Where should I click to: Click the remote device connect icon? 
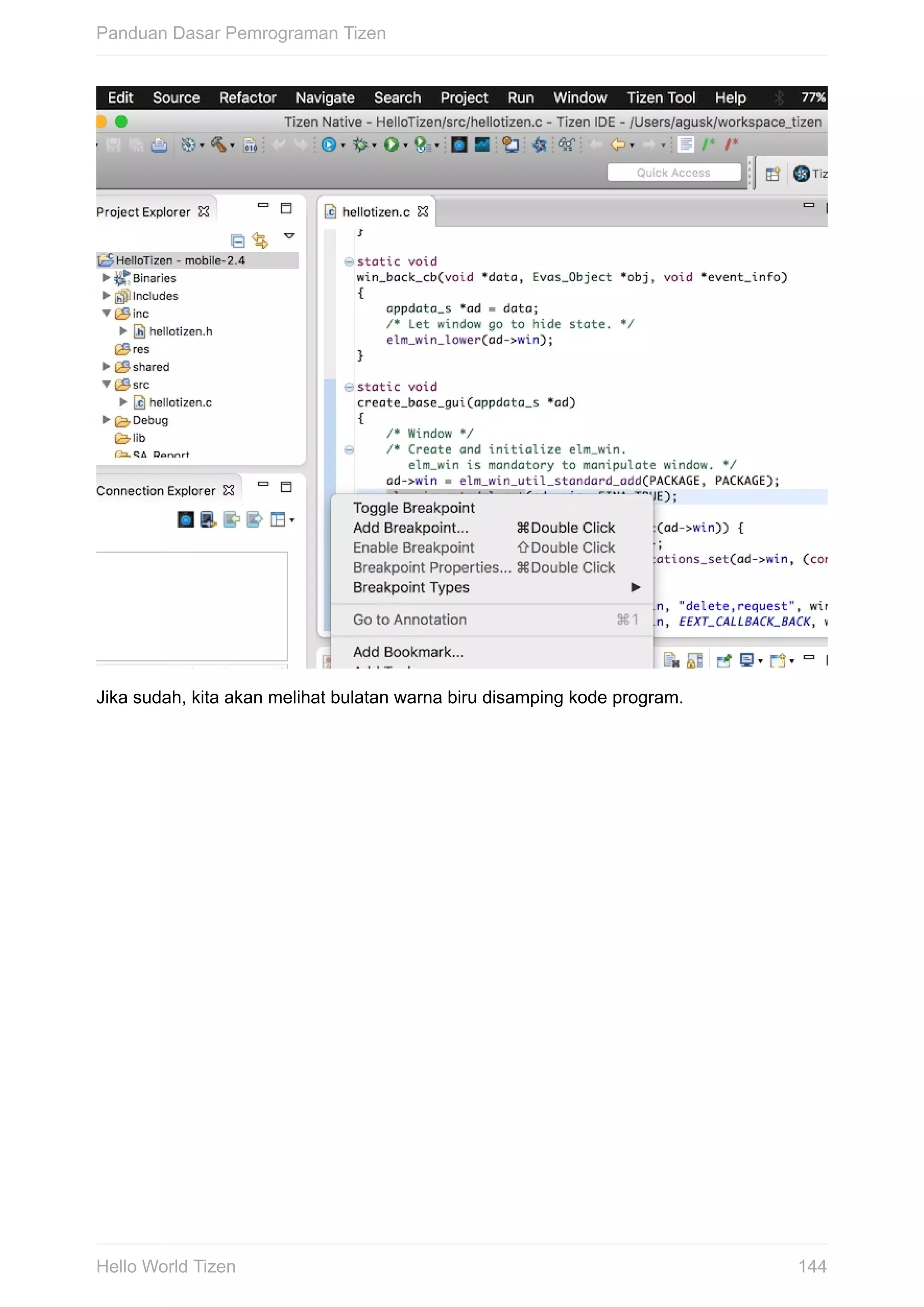tap(208, 519)
